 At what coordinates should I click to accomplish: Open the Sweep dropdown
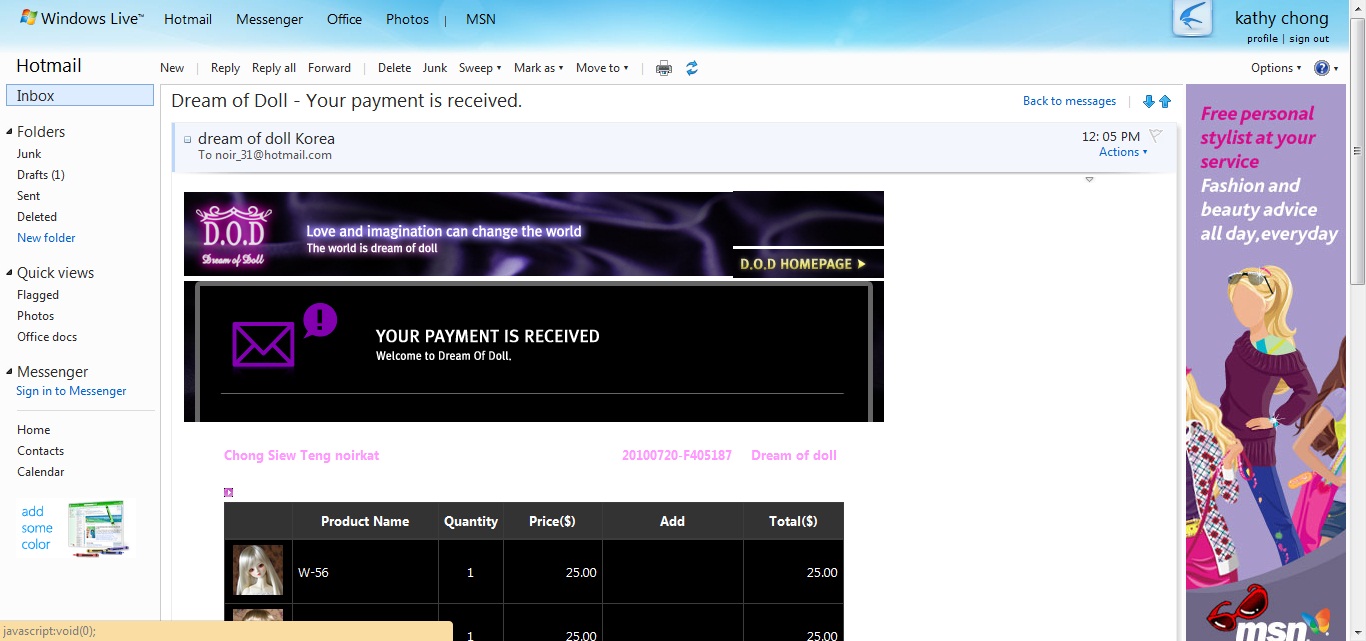pos(480,68)
